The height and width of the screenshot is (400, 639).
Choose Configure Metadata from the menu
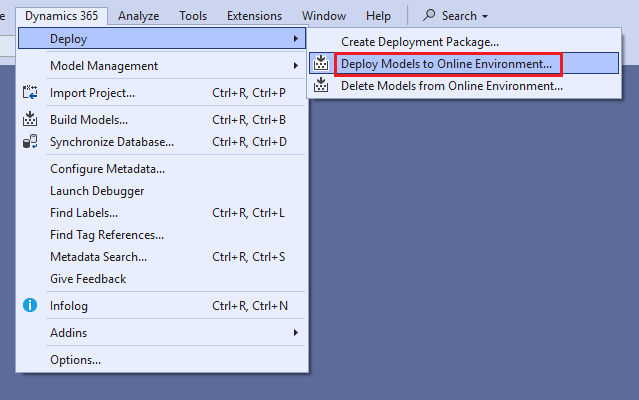pos(107,169)
